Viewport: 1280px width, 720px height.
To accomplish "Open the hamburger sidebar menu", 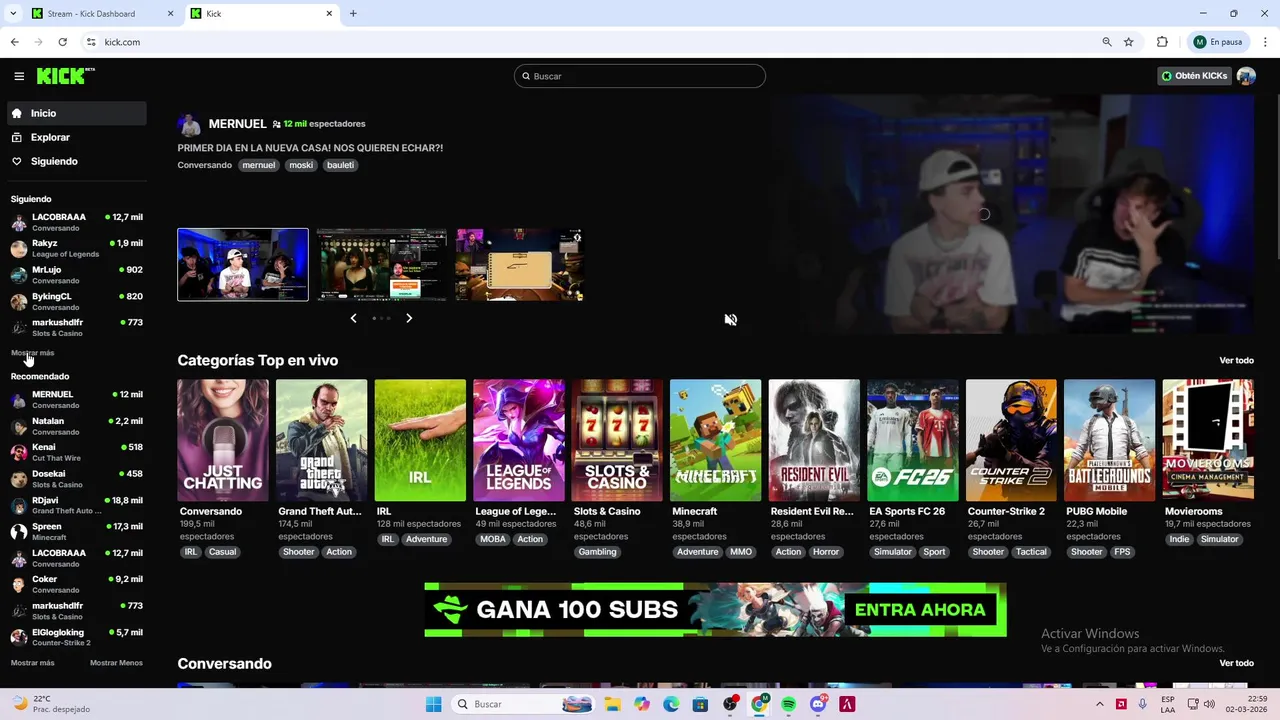I will pyautogui.click(x=19, y=76).
